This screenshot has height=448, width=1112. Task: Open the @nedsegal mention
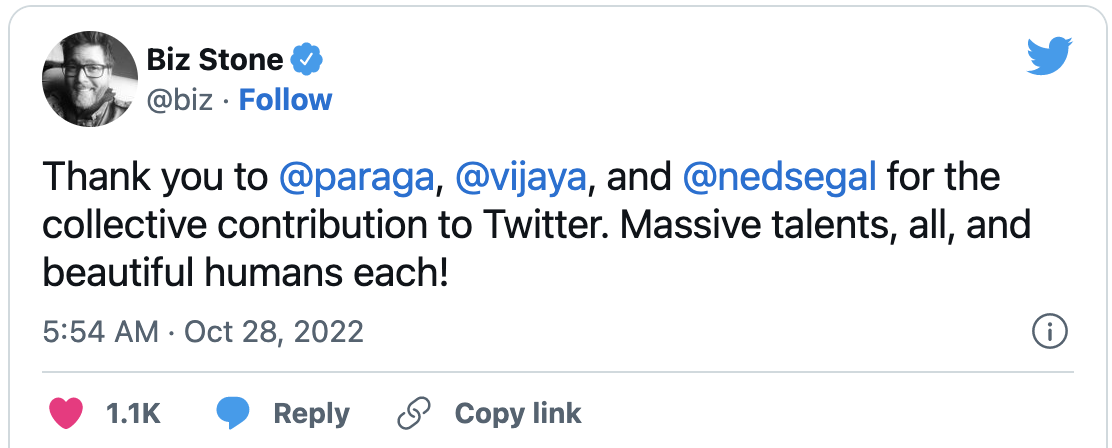[779, 179]
